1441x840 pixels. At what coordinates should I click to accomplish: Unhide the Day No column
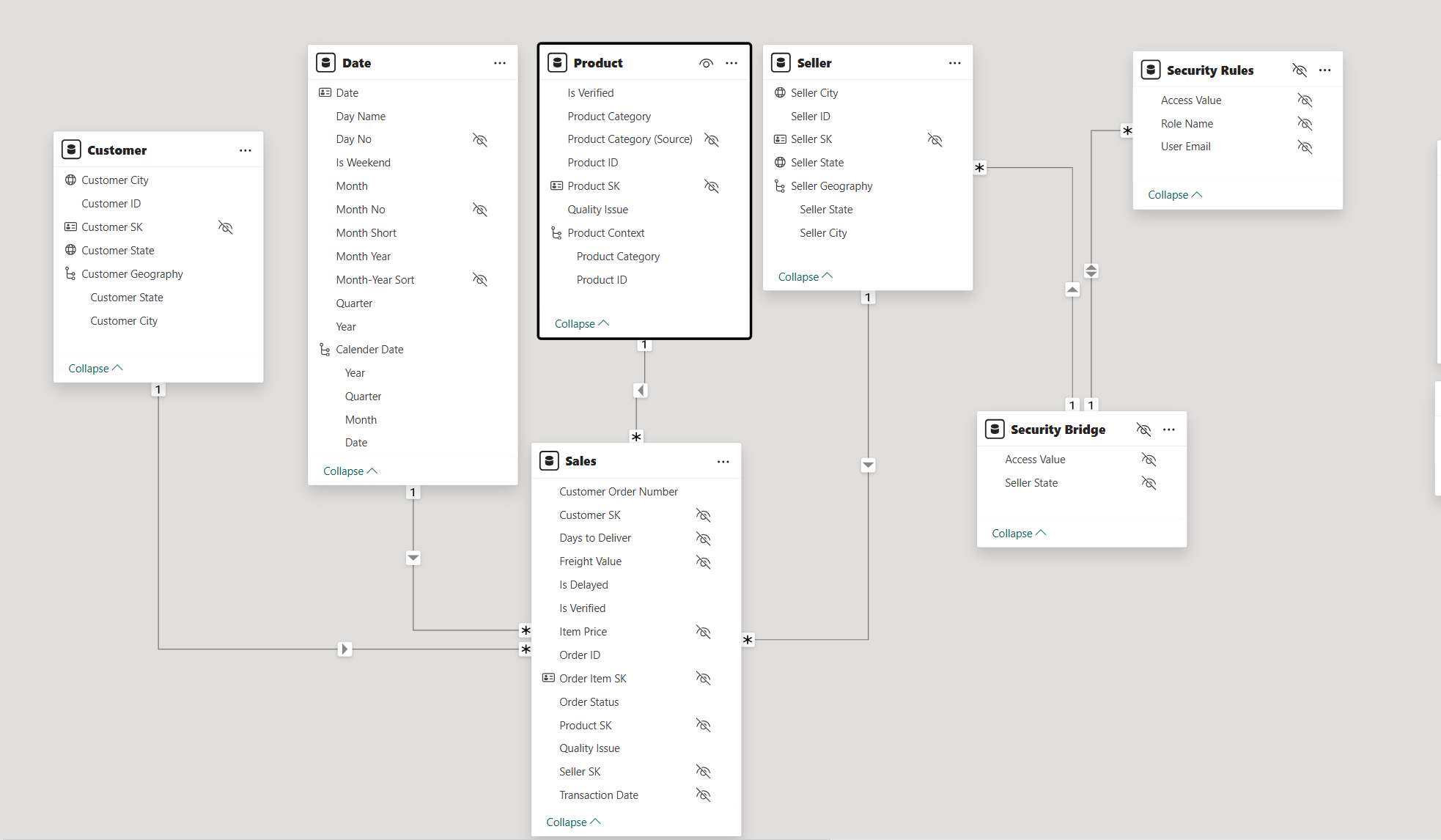point(480,139)
